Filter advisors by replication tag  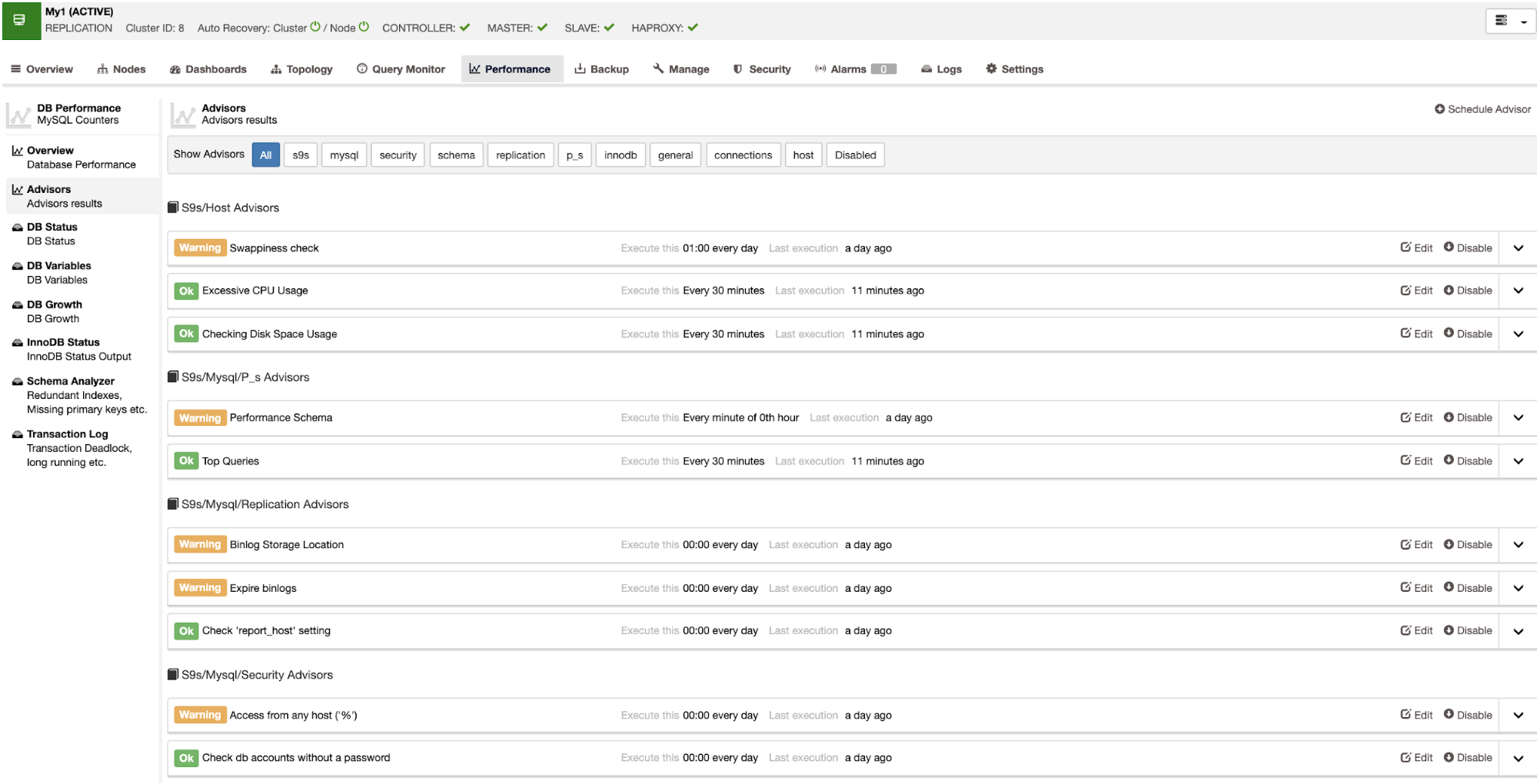pyautogui.click(x=521, y=155)
